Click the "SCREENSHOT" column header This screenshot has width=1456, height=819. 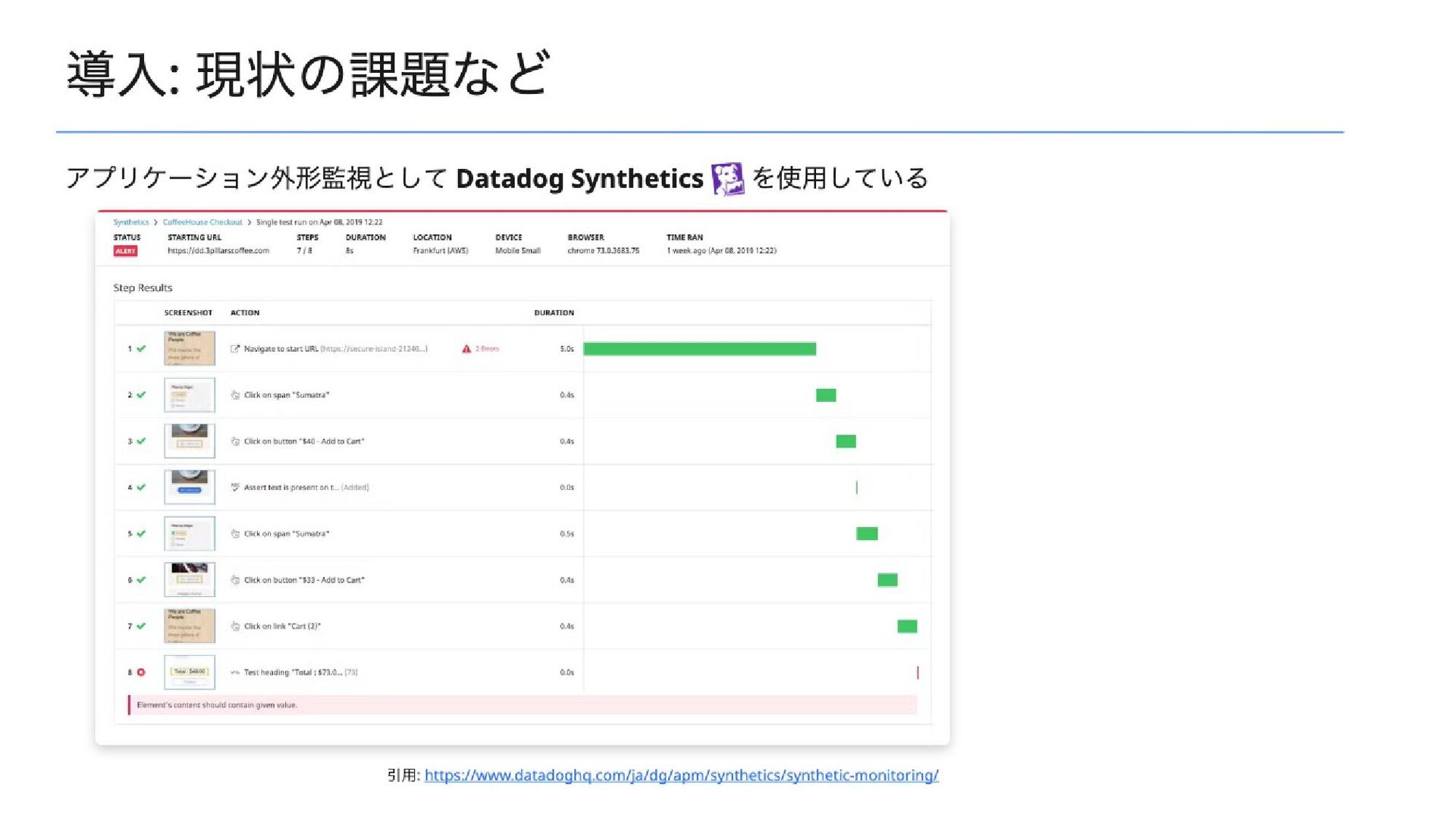pyautogui.click(x=188, y=312)
